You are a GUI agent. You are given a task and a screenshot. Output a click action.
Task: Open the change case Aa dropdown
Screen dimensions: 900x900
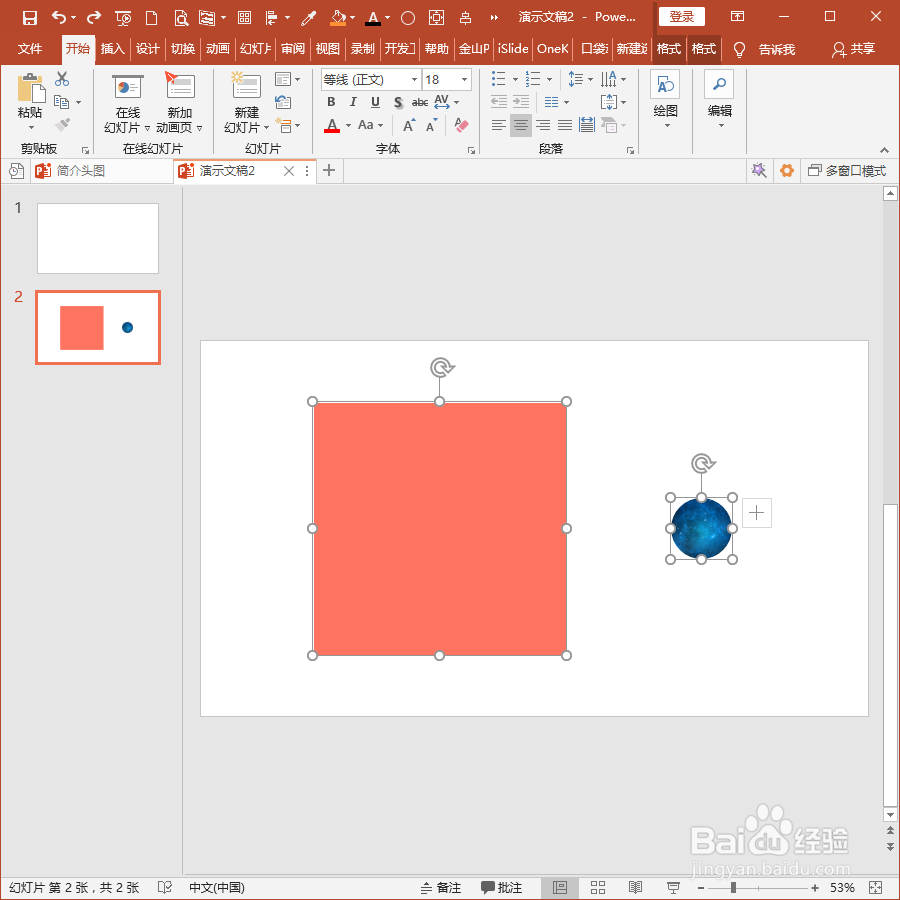coord(370,125)
